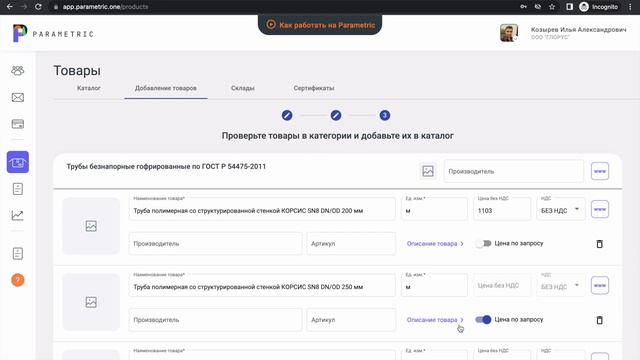
Task: Delete the 200 мм product row
Action: 599,244
